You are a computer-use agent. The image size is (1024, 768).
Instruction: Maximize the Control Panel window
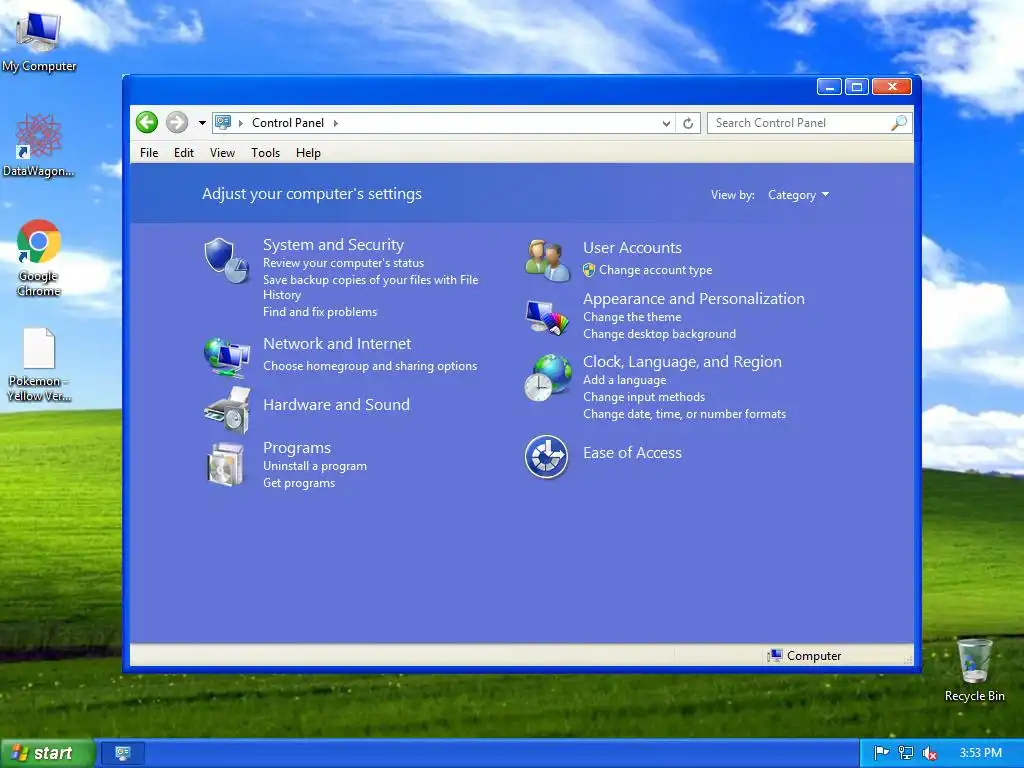857,87
